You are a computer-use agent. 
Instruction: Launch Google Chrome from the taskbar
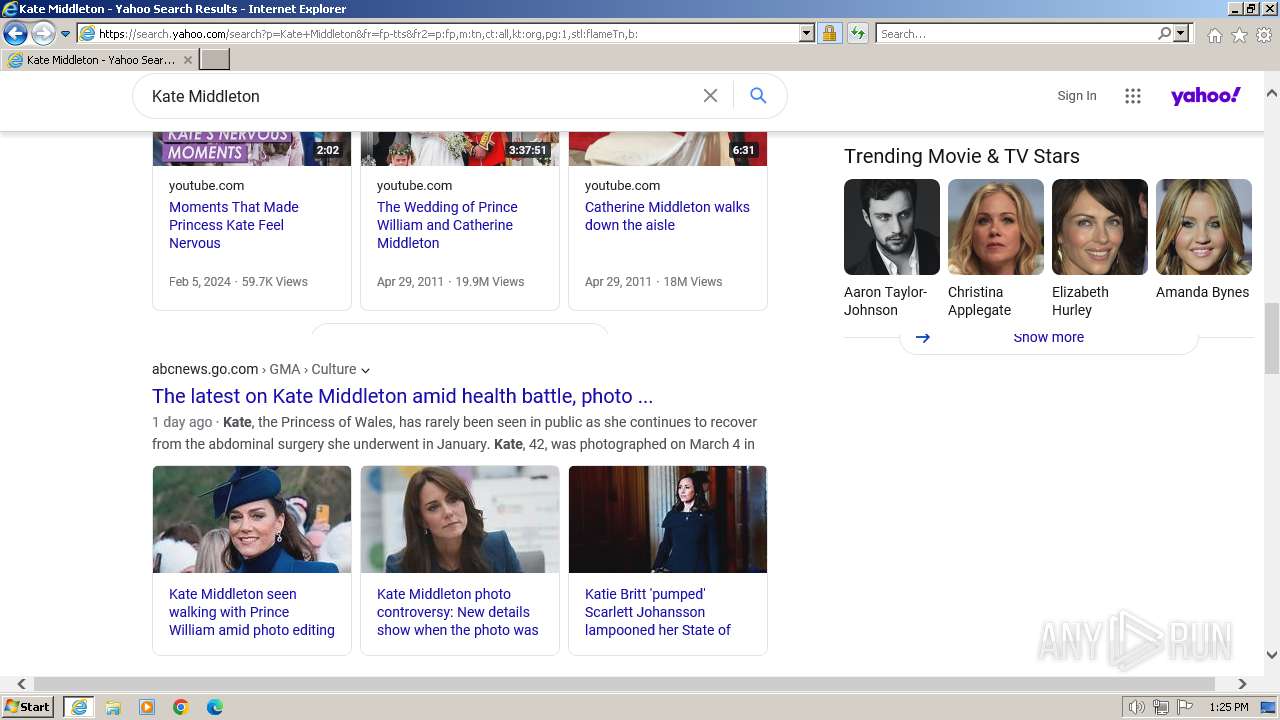(x=181, y=707)
